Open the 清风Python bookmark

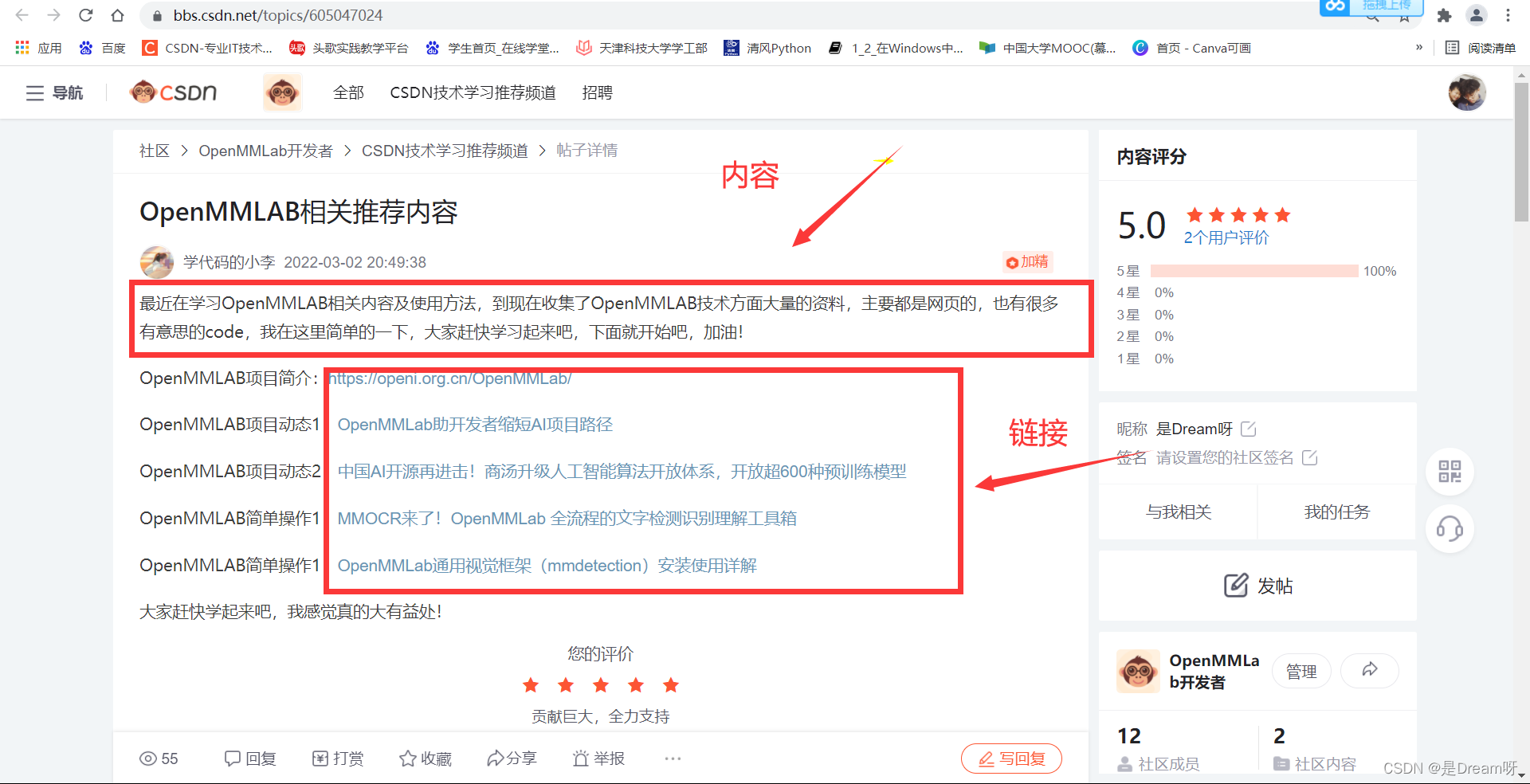click(767, 48)
